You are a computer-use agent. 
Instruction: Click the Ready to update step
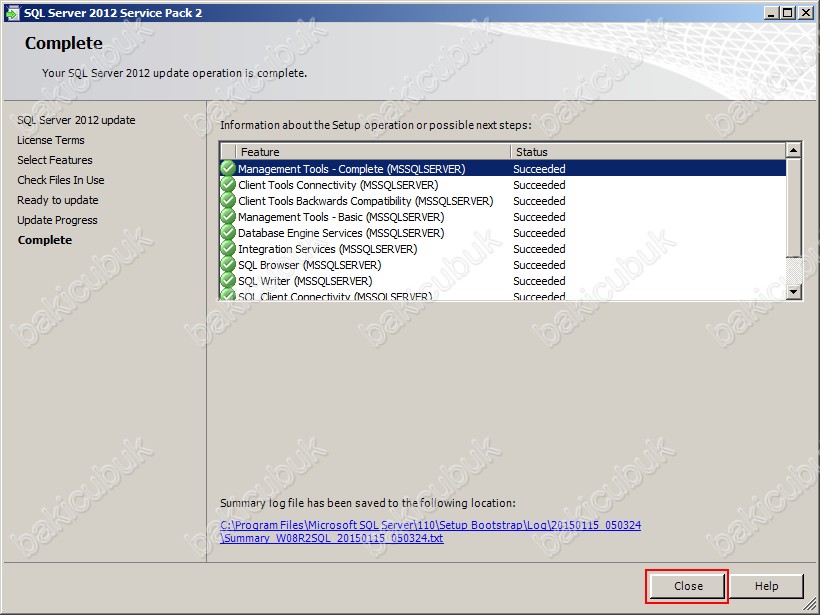[x=58, y=200]
